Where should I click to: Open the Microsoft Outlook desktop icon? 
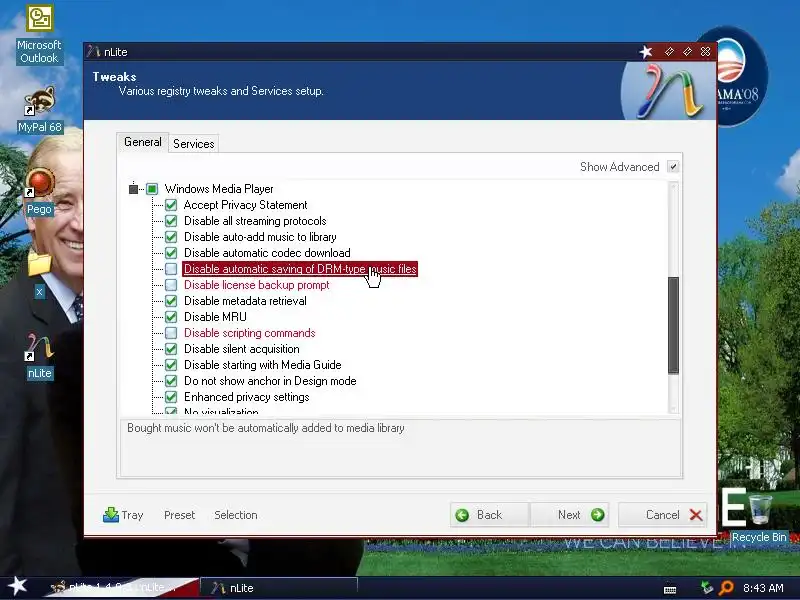click(x=39, y=35)
